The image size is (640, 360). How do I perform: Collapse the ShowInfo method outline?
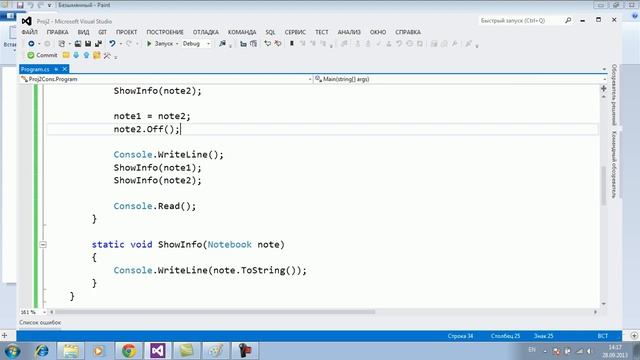(43, 244)
